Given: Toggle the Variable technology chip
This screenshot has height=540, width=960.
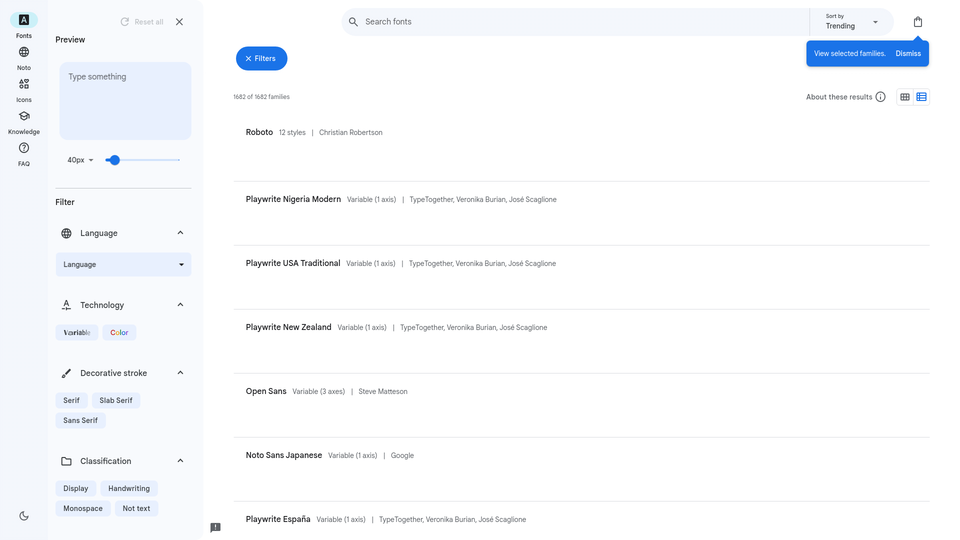Looking at the screenshot, I should [77, 332].
